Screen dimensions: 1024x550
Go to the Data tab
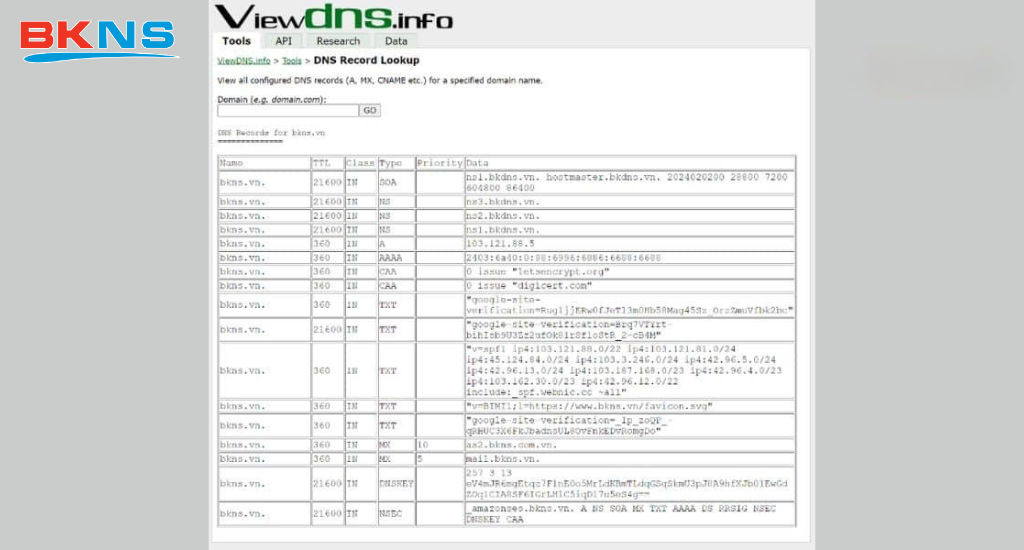pyautogui.click(x=396, y=41)
